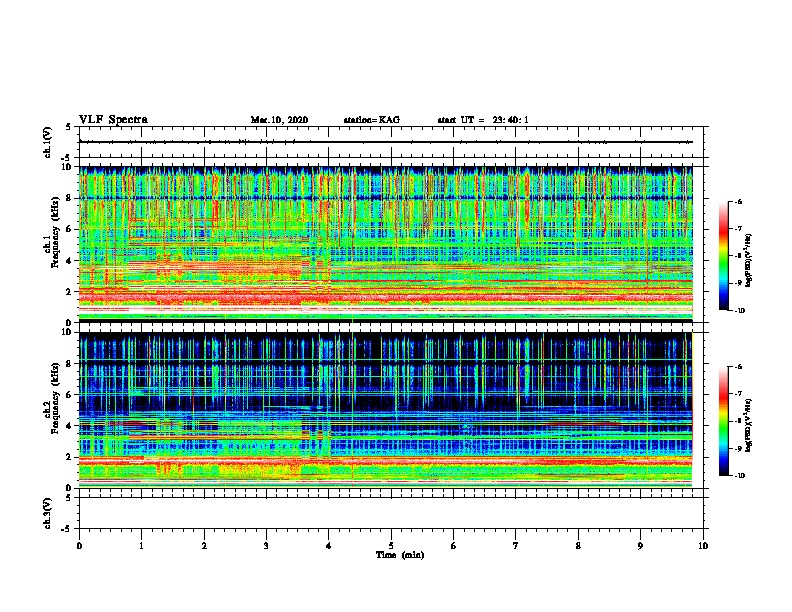
Task: Click the "4" kHz tick on ch.1 axis
Action: pos(70,261)
